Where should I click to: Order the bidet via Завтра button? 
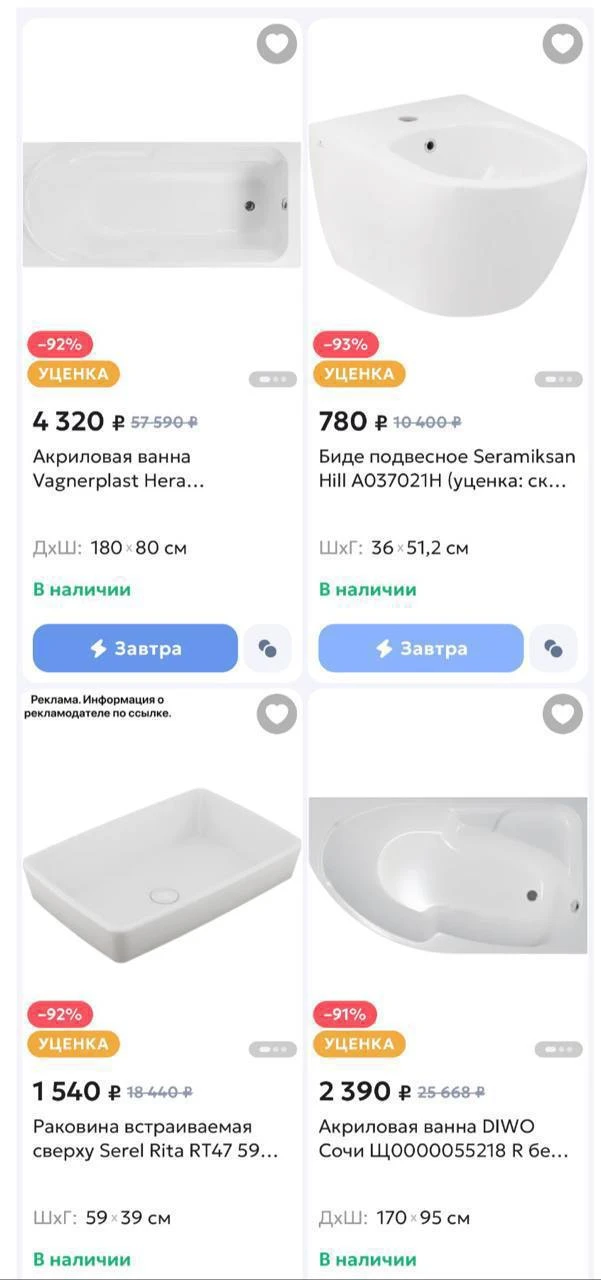[421, 648]
